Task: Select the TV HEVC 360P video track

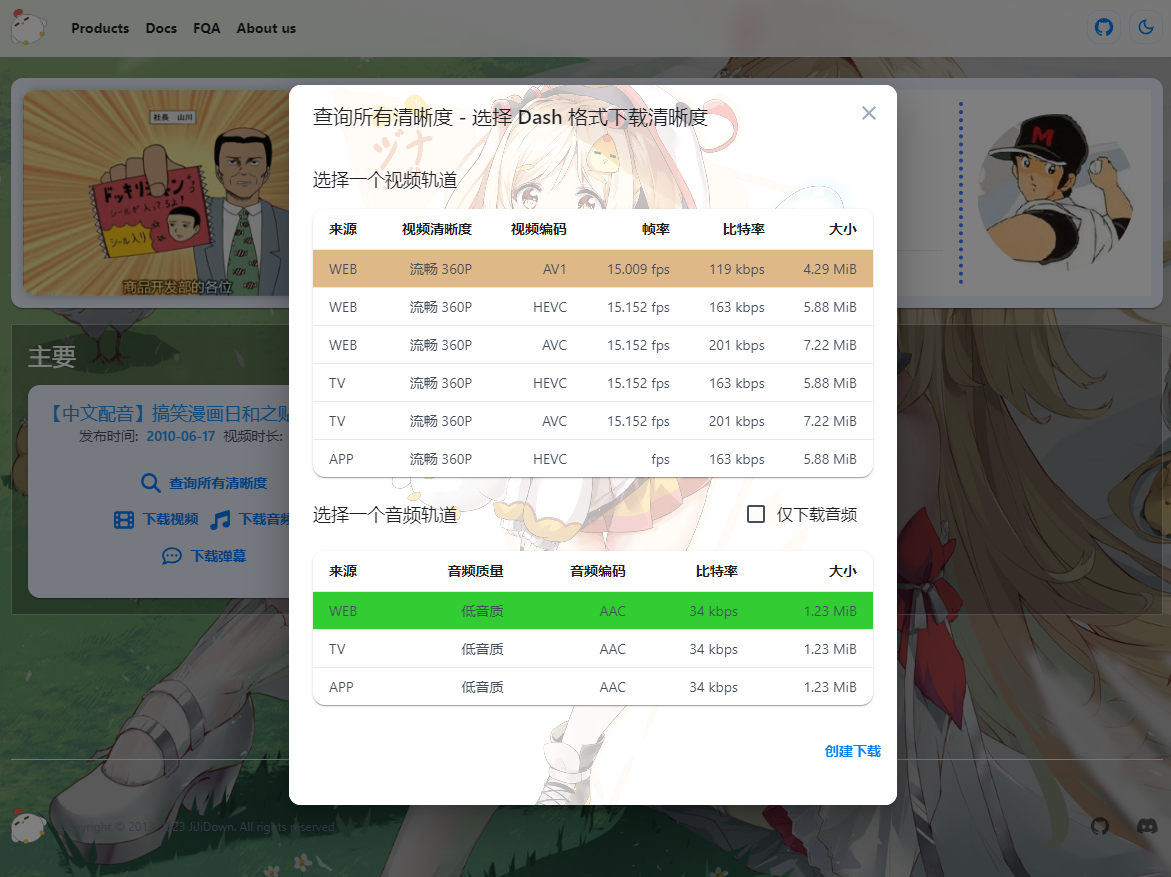Action: (x=592, y=383)
